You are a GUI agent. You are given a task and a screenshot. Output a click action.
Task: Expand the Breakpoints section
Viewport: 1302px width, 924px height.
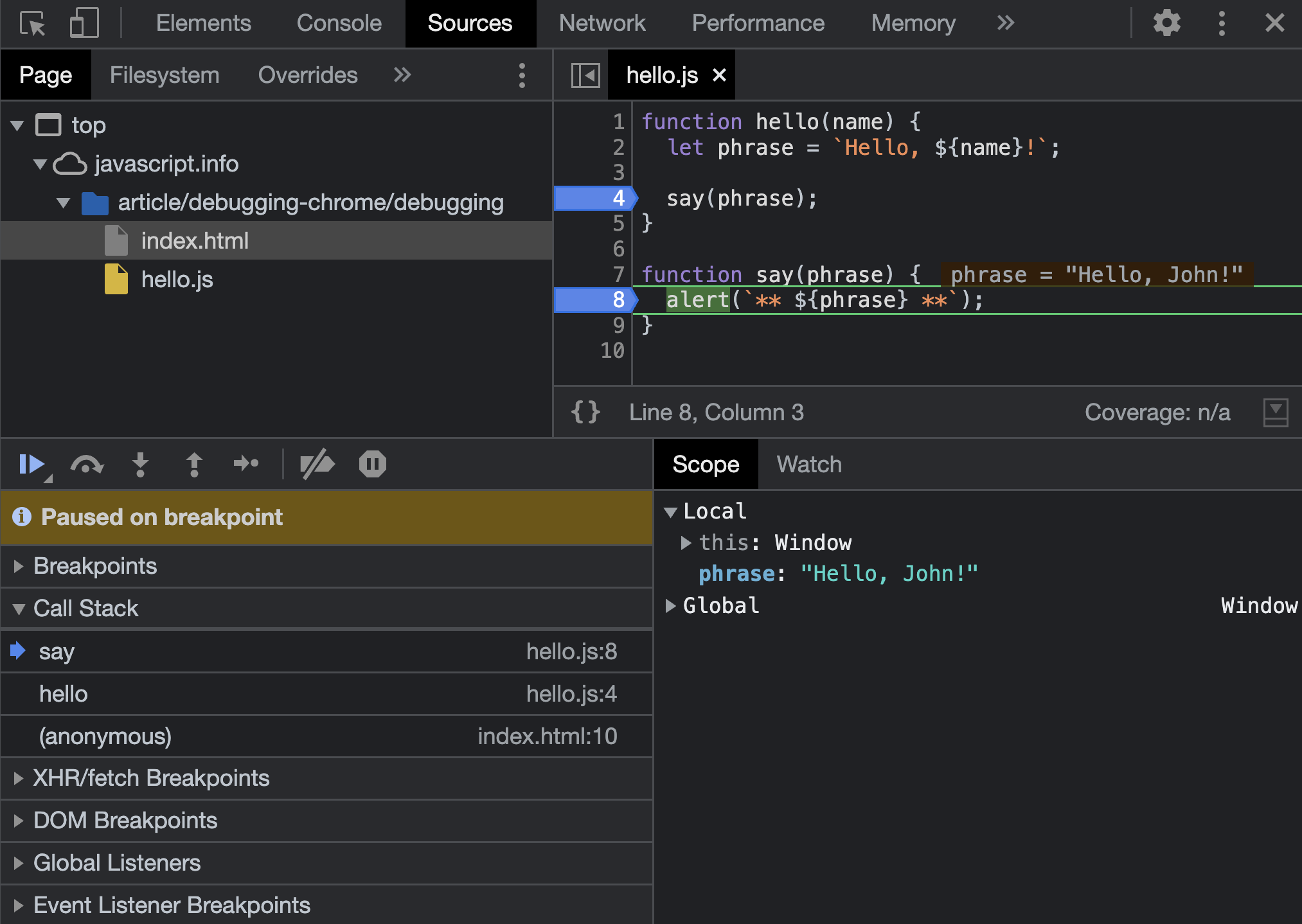(95, 566)
